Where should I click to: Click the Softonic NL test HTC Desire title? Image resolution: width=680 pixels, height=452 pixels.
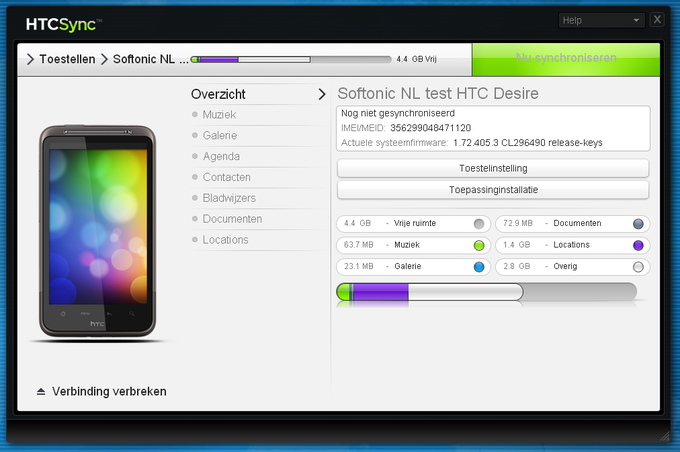pyautogui.click(x=438, y=93)
